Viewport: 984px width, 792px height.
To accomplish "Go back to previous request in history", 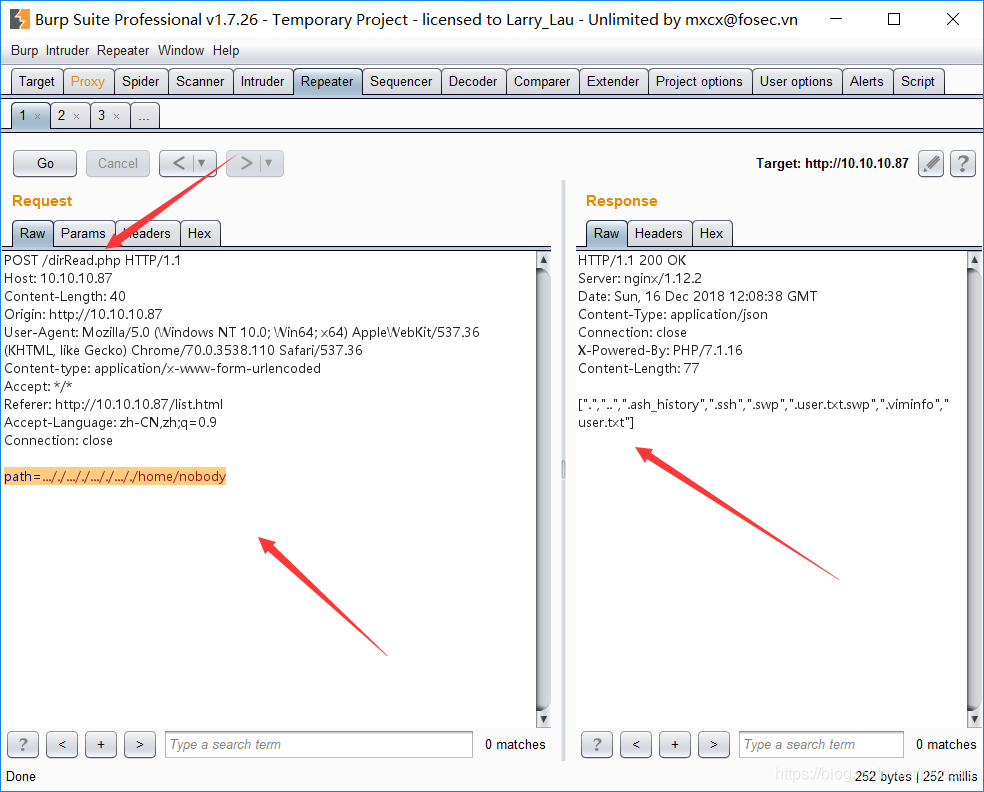I will pos(178,164).
